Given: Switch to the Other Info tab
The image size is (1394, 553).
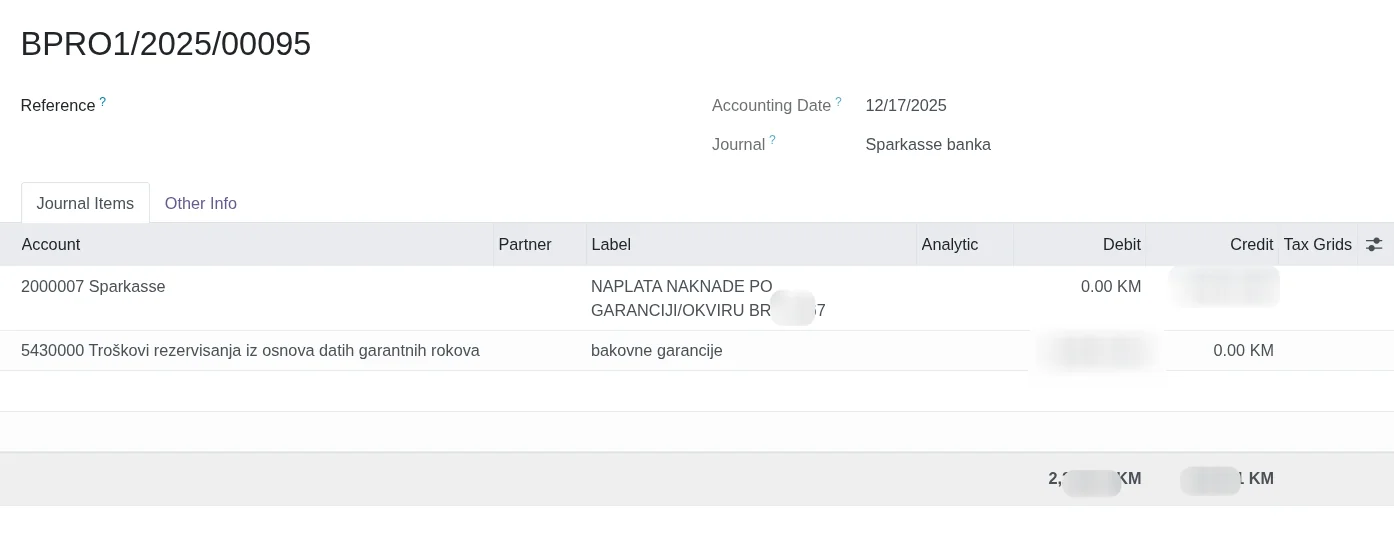Looking at the screenshot, I should click(x=201, y=203).
